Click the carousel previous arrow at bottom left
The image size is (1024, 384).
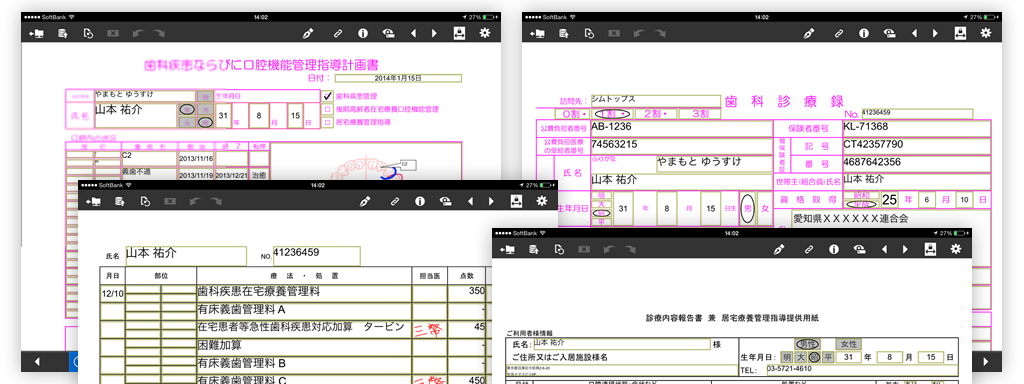click(x=37, y=361)
